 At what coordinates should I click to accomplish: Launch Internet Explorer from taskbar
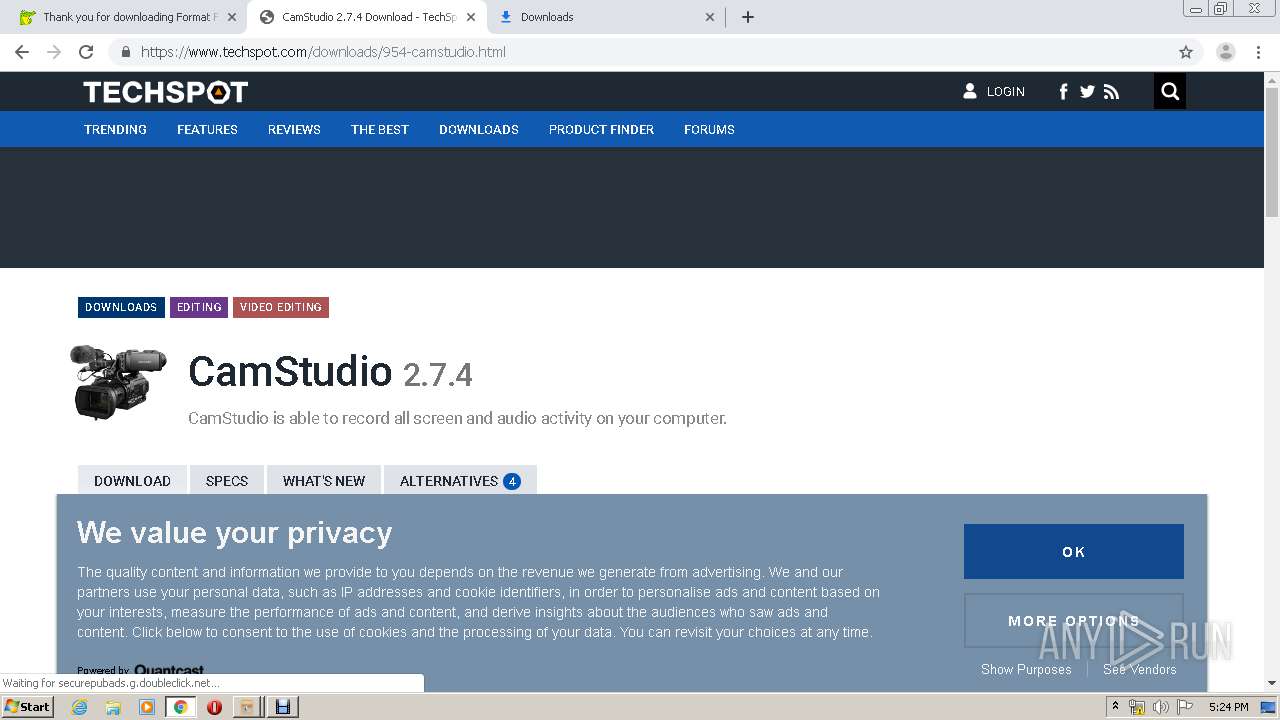79,707
